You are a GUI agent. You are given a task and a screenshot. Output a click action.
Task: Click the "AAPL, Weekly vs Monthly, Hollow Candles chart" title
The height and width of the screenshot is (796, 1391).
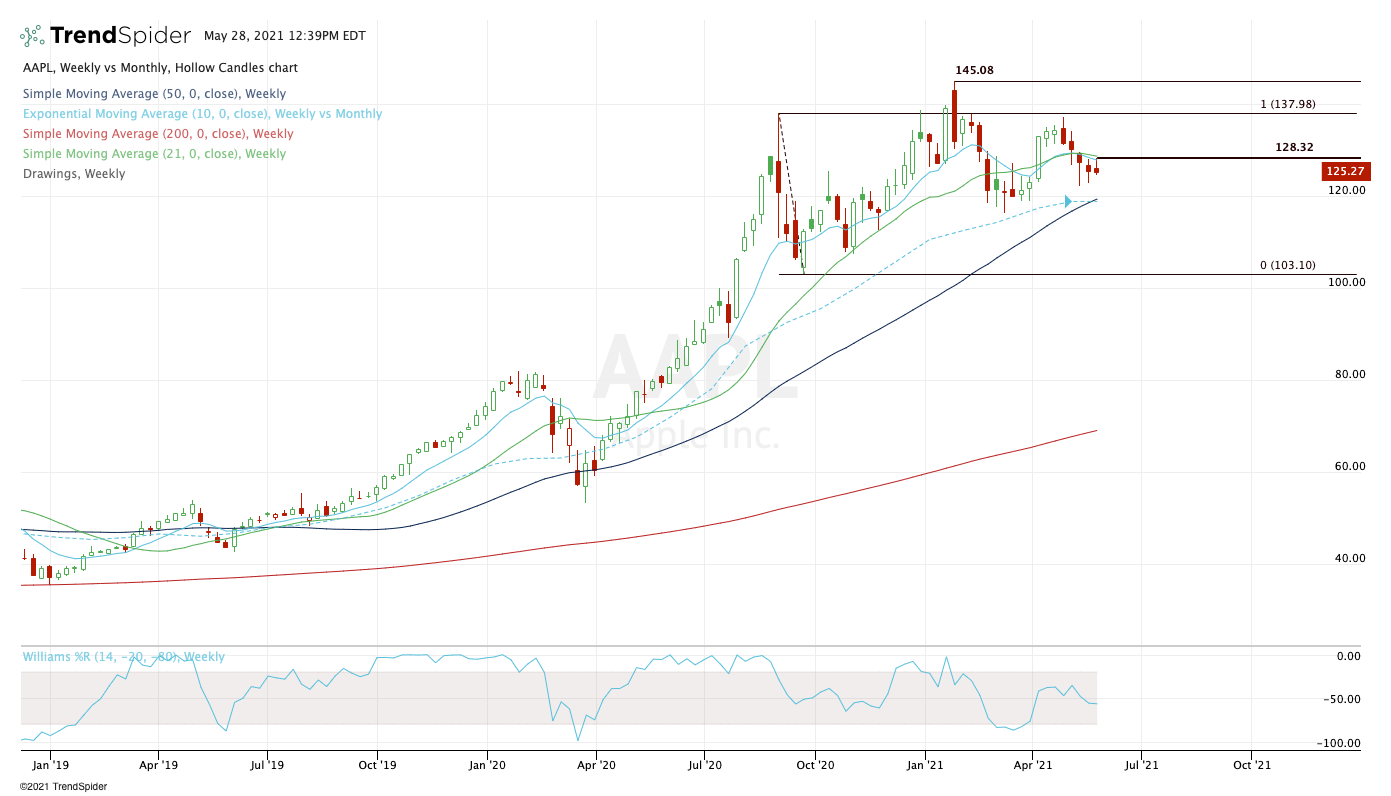(160, 68)
